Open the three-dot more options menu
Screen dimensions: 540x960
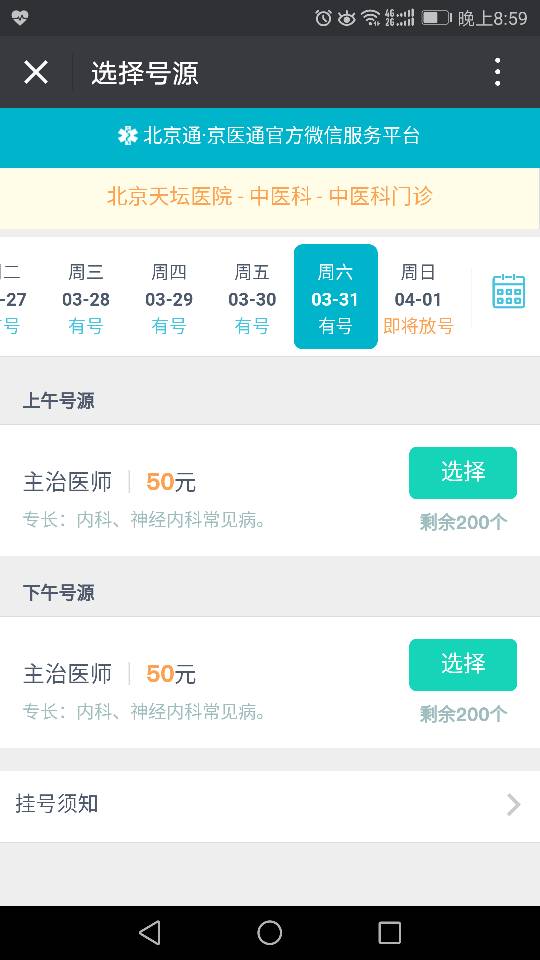498,72
